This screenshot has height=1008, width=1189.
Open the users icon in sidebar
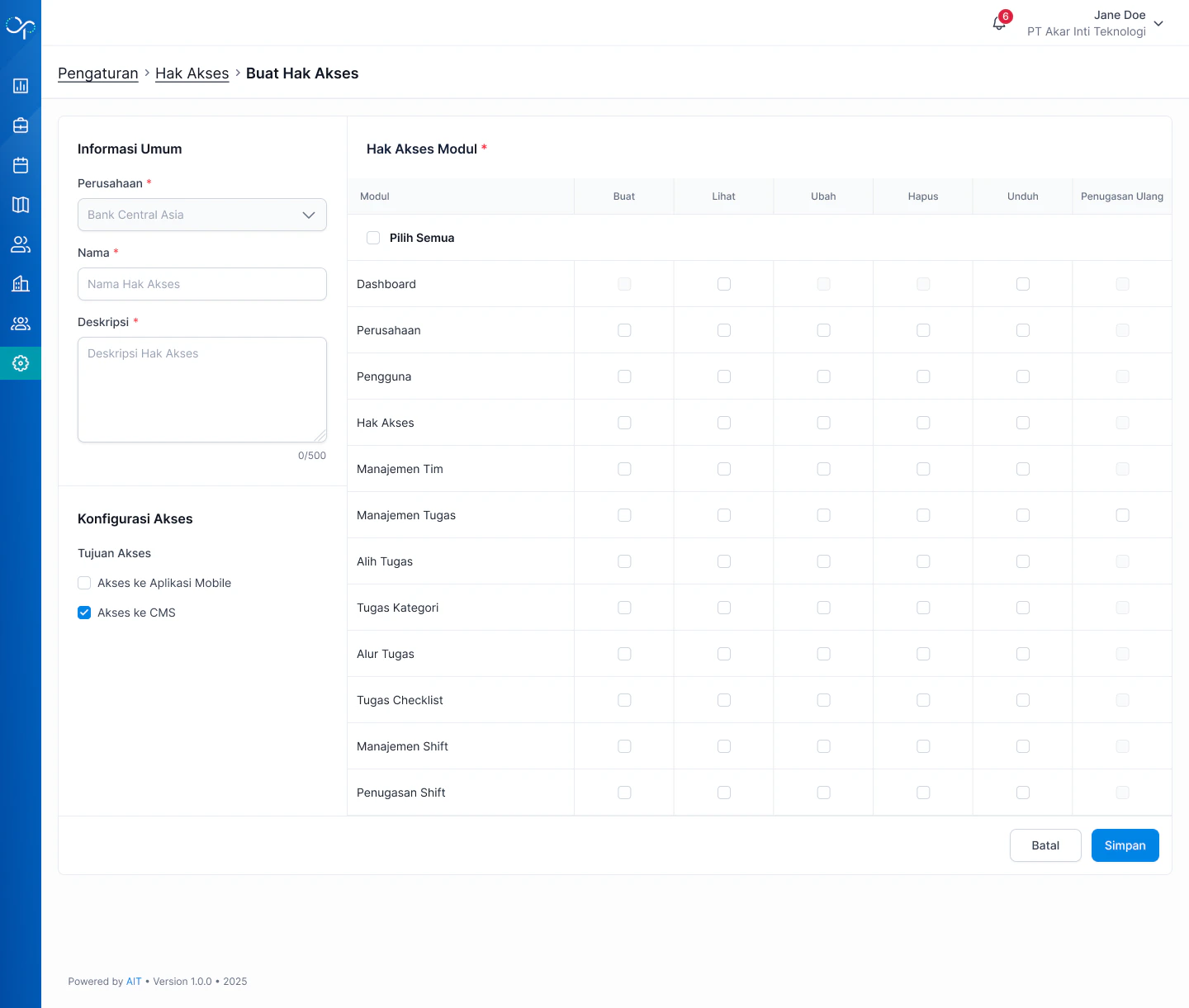click(21, 244)
